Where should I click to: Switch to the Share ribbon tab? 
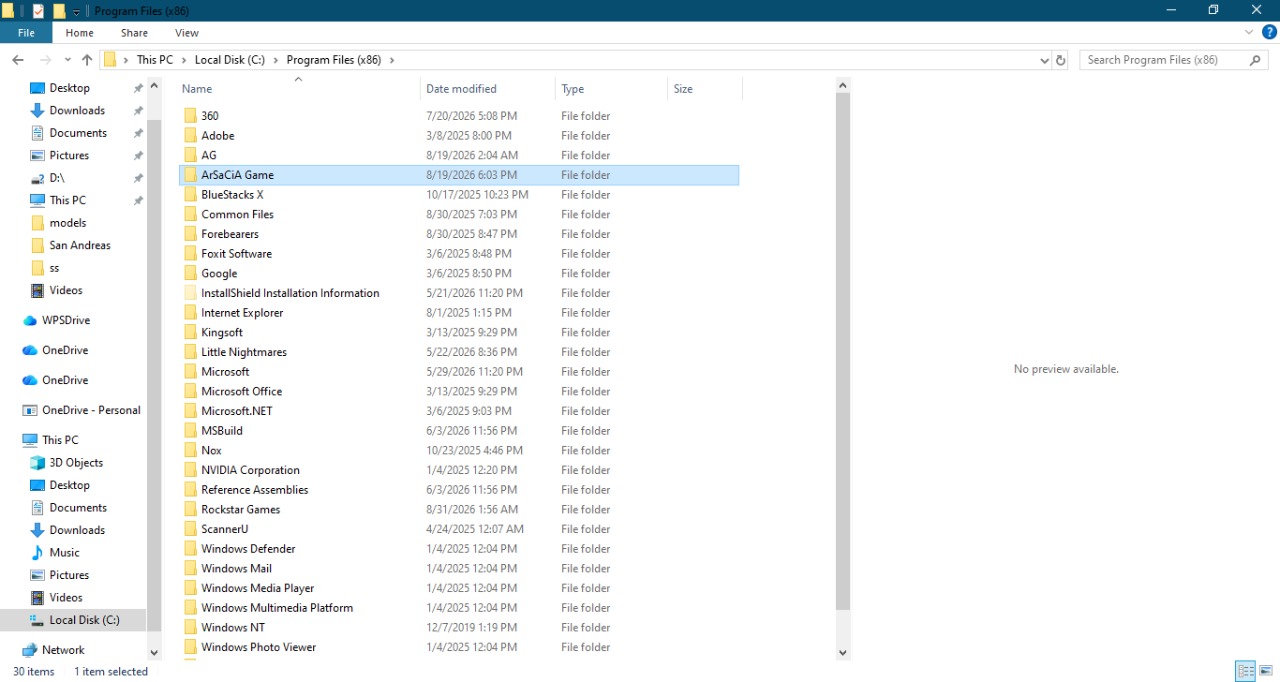point(134,33)
